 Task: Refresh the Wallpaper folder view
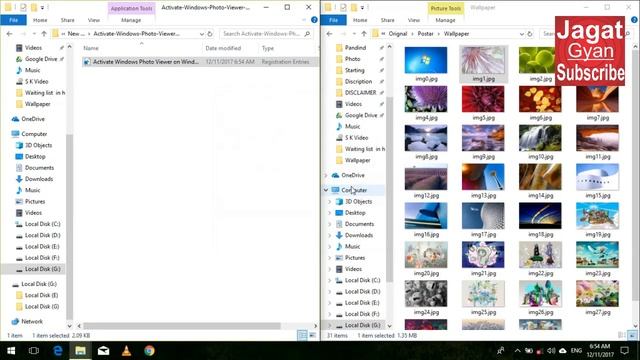click(530, 34)
